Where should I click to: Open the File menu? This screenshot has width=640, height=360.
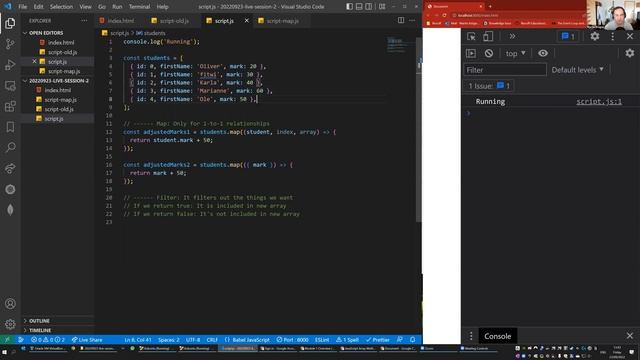point(22,7)
